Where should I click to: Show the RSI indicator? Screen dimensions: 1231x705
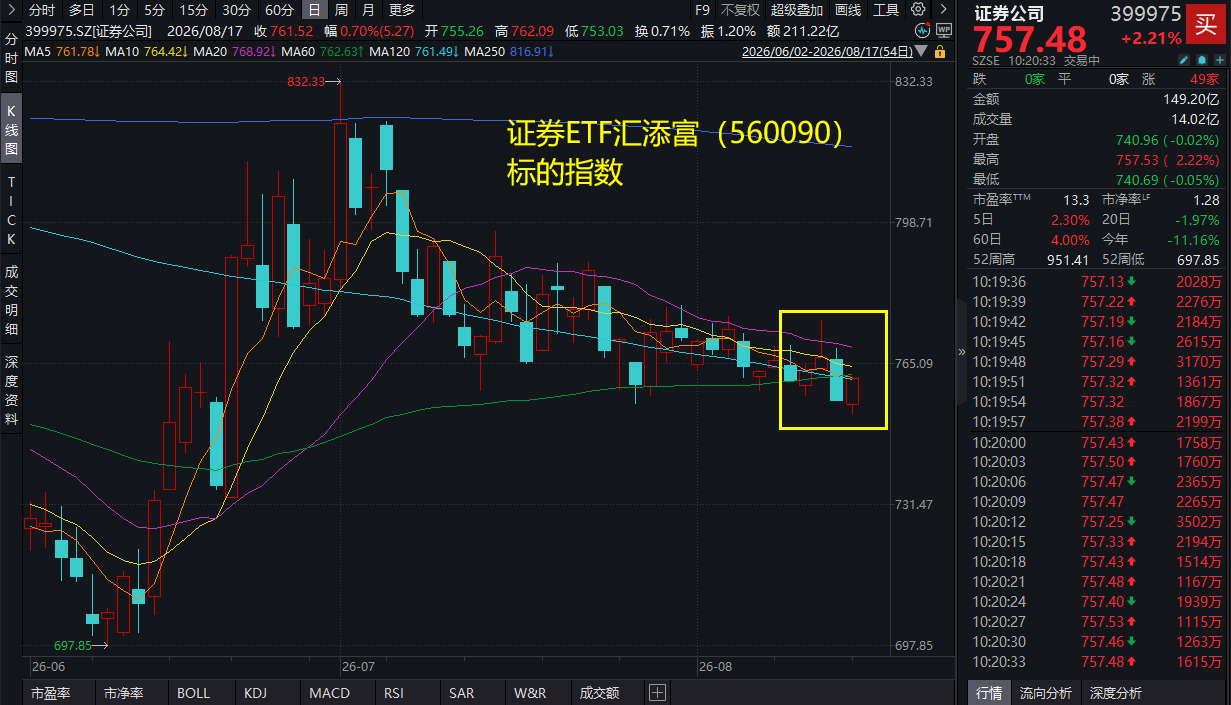coord(395,692)
